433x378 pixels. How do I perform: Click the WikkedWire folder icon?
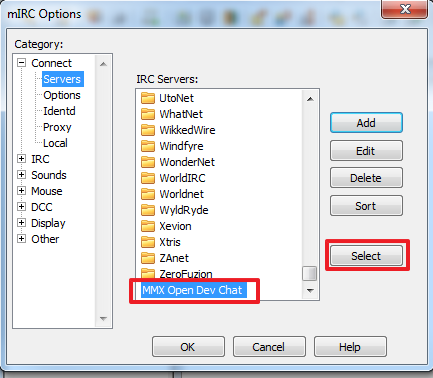pos(148,130)
